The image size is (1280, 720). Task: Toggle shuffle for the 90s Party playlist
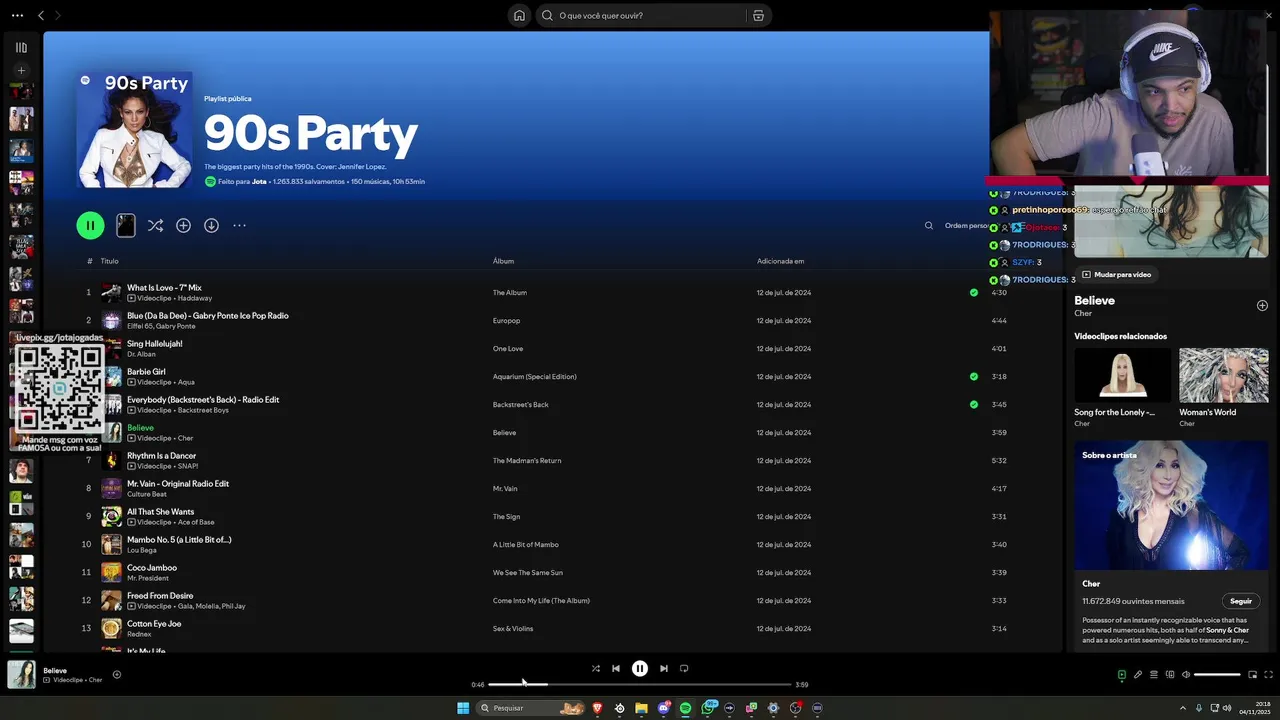click(155, 225)
